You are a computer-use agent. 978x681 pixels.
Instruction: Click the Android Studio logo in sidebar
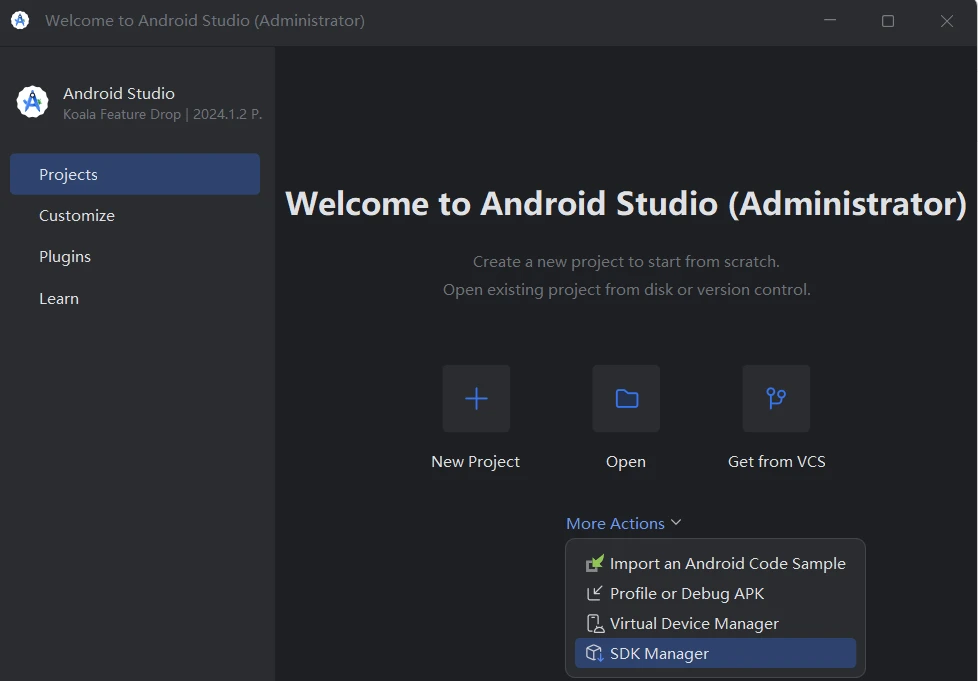(x=32, y=102)
